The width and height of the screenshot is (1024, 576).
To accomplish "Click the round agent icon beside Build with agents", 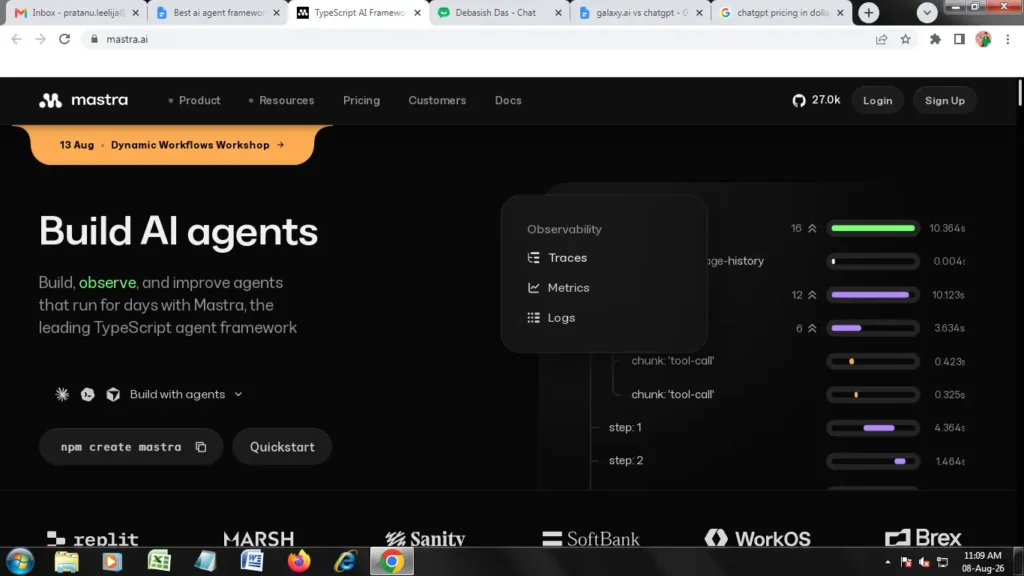I will (x=88, y=394).
